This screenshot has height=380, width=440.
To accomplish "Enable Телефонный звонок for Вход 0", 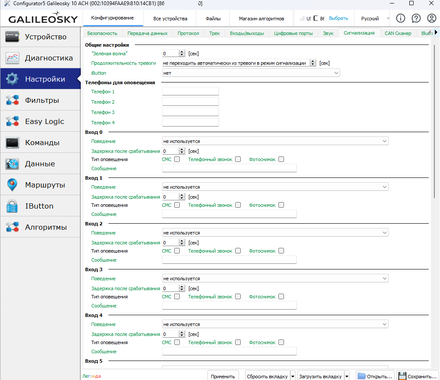I will pyautogui.click(x=238, y=159).
